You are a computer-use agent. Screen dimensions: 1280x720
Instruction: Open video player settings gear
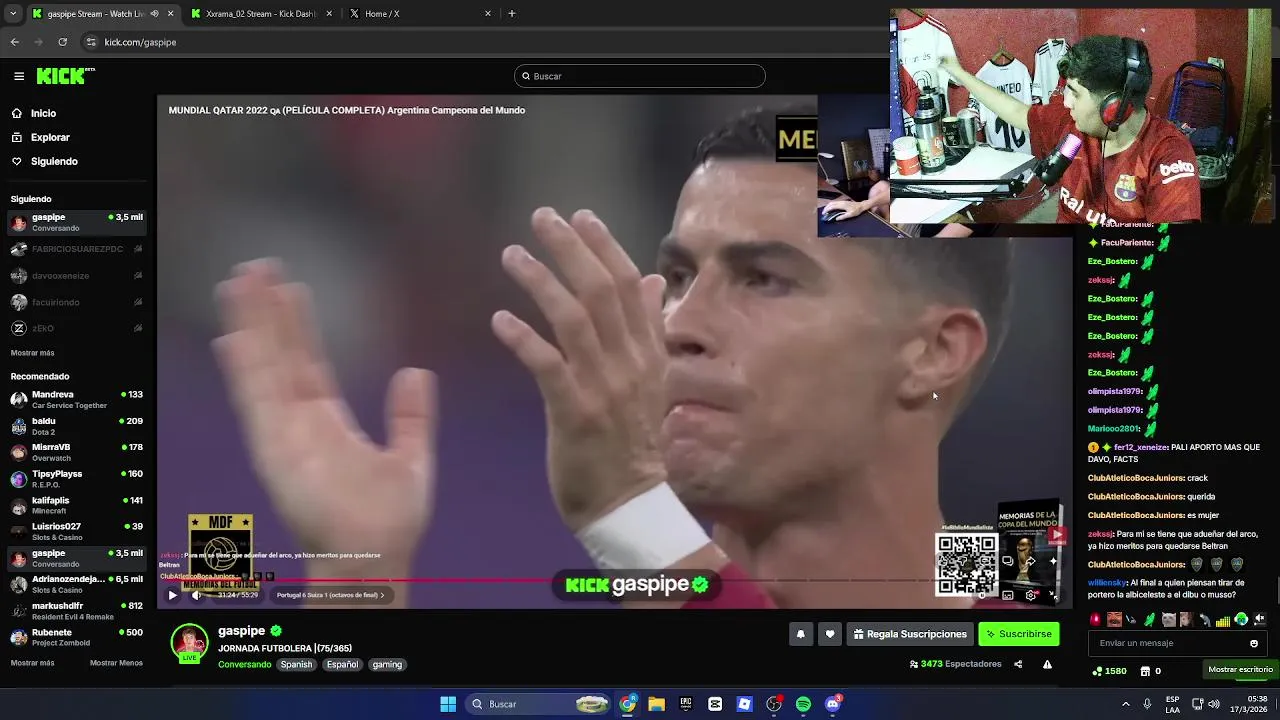pyautogui.click(x=1031, y=595)
